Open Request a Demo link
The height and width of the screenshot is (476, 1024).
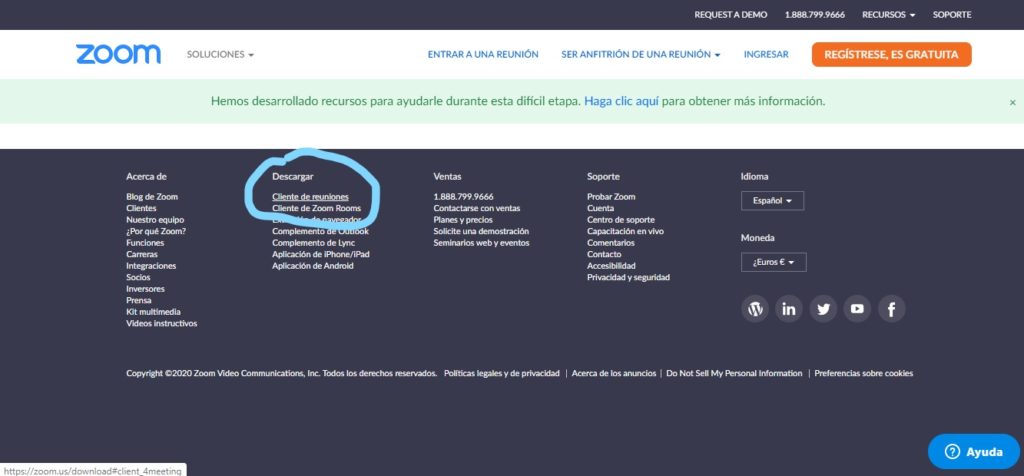[731, 14]
